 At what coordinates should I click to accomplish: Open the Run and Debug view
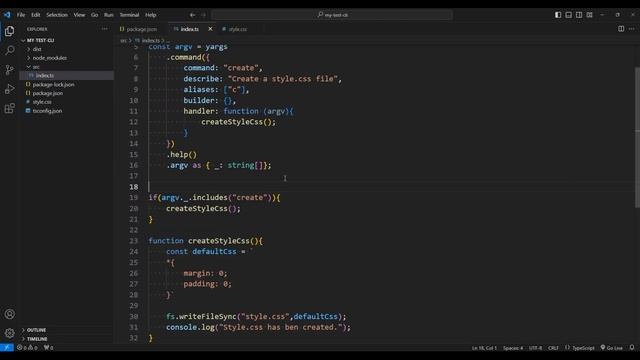(9, 89)
